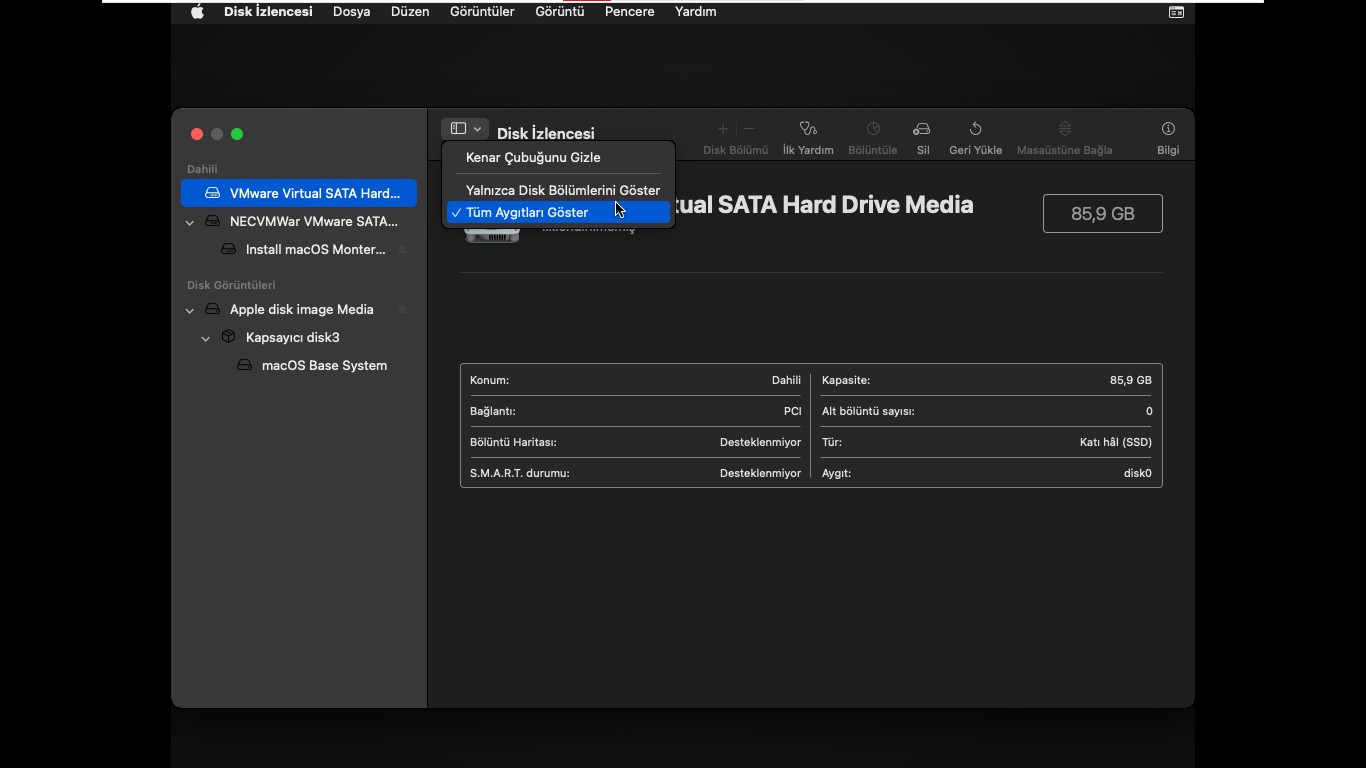Click the Tür value Katı hâl (SSD)

click(x=1116, y=442)
